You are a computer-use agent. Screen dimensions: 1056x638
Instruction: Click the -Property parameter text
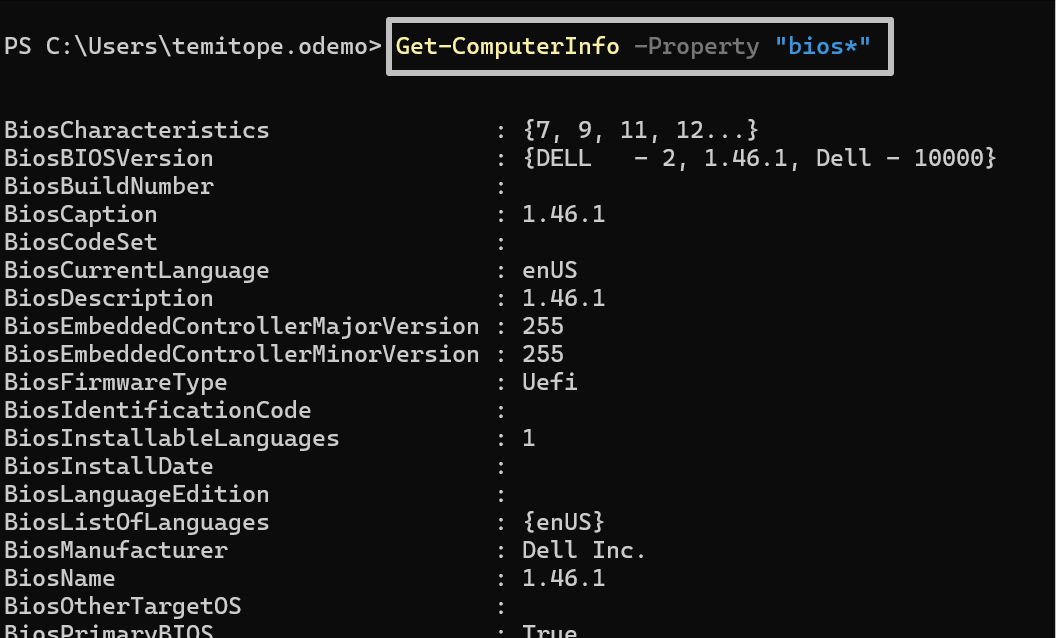(x=696, y=46)
